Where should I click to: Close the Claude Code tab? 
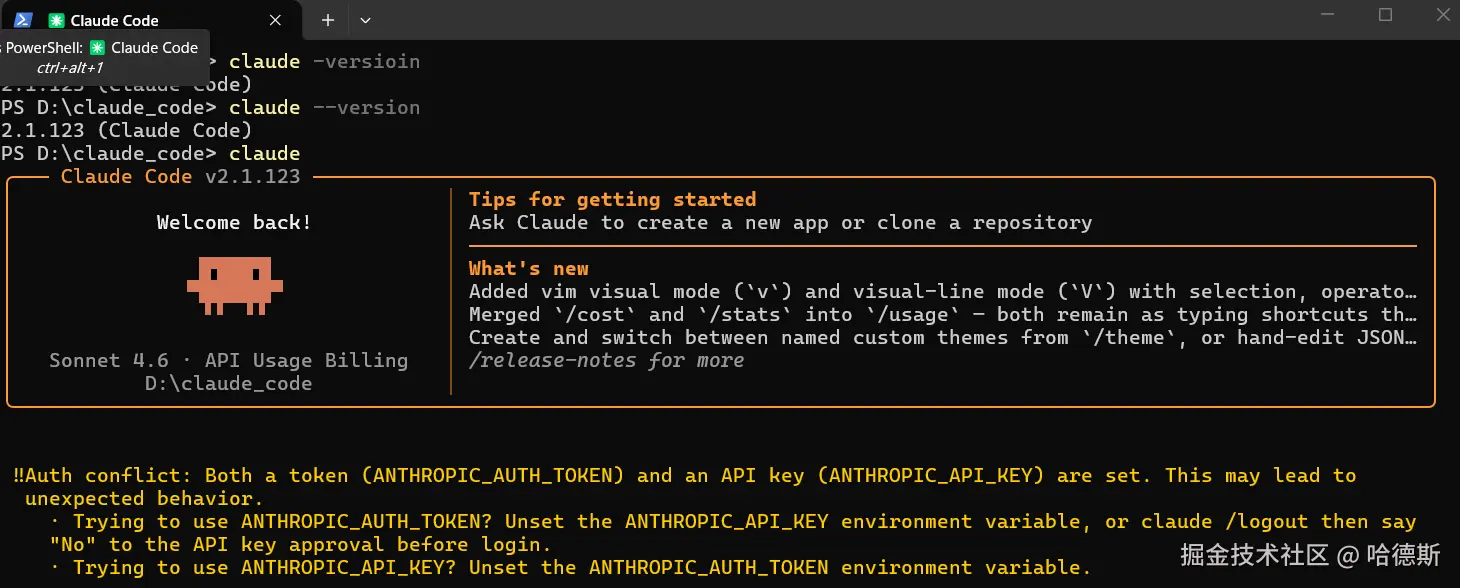point(275,20)
